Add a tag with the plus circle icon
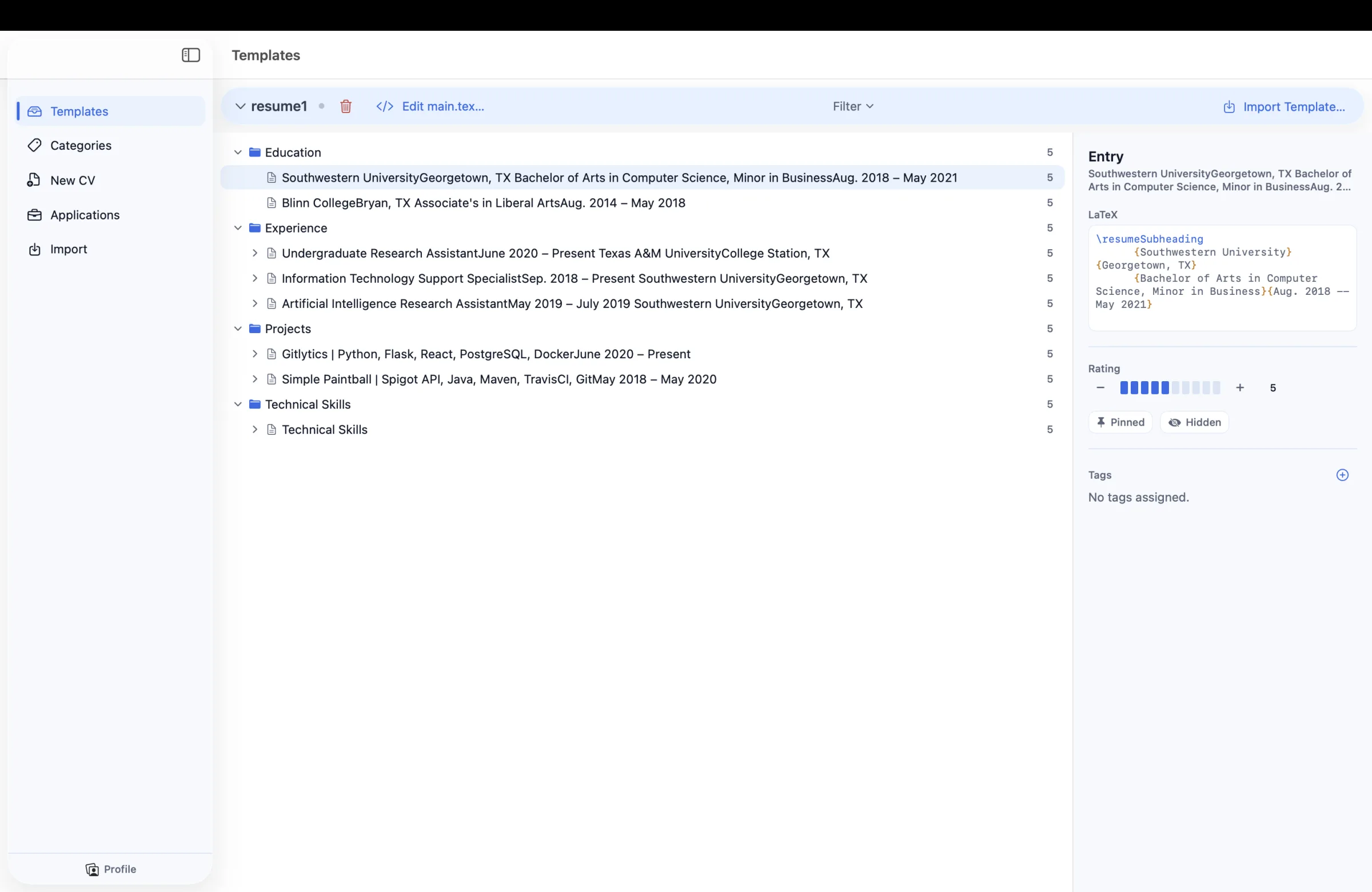This screenshot has height=892, width=1372. (1342, 475)
